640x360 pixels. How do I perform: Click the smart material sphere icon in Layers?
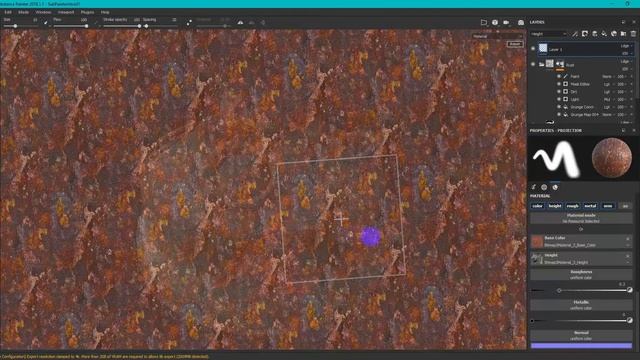[614, 34]
